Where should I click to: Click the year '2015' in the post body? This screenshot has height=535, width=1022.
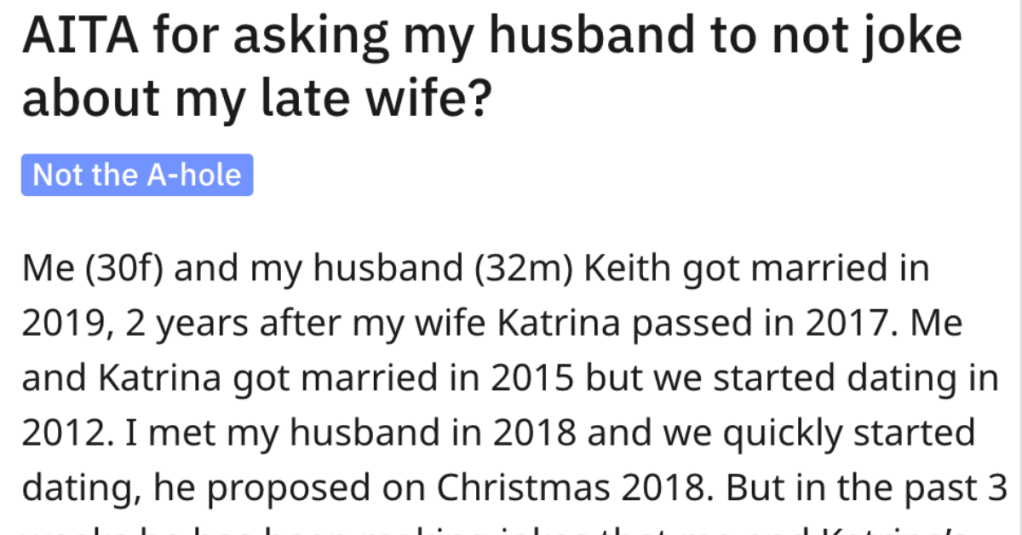(x=532, y=378)
